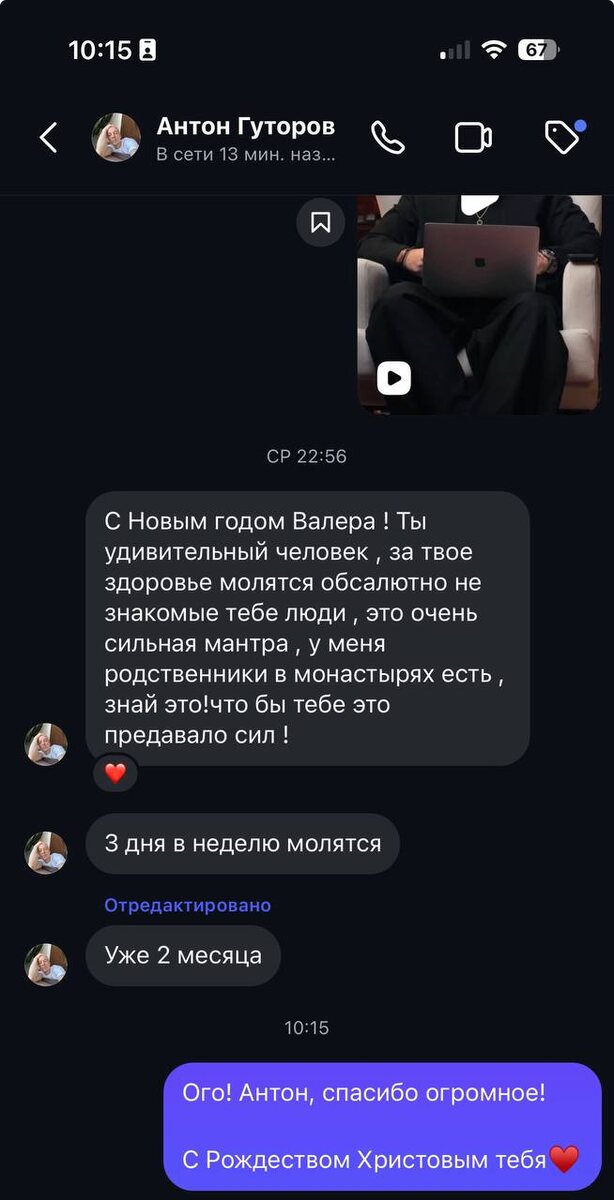Tap sender avatar next to '3 дня в неделю'
This screenshot has height=1200, width=614.
point(46,853)
